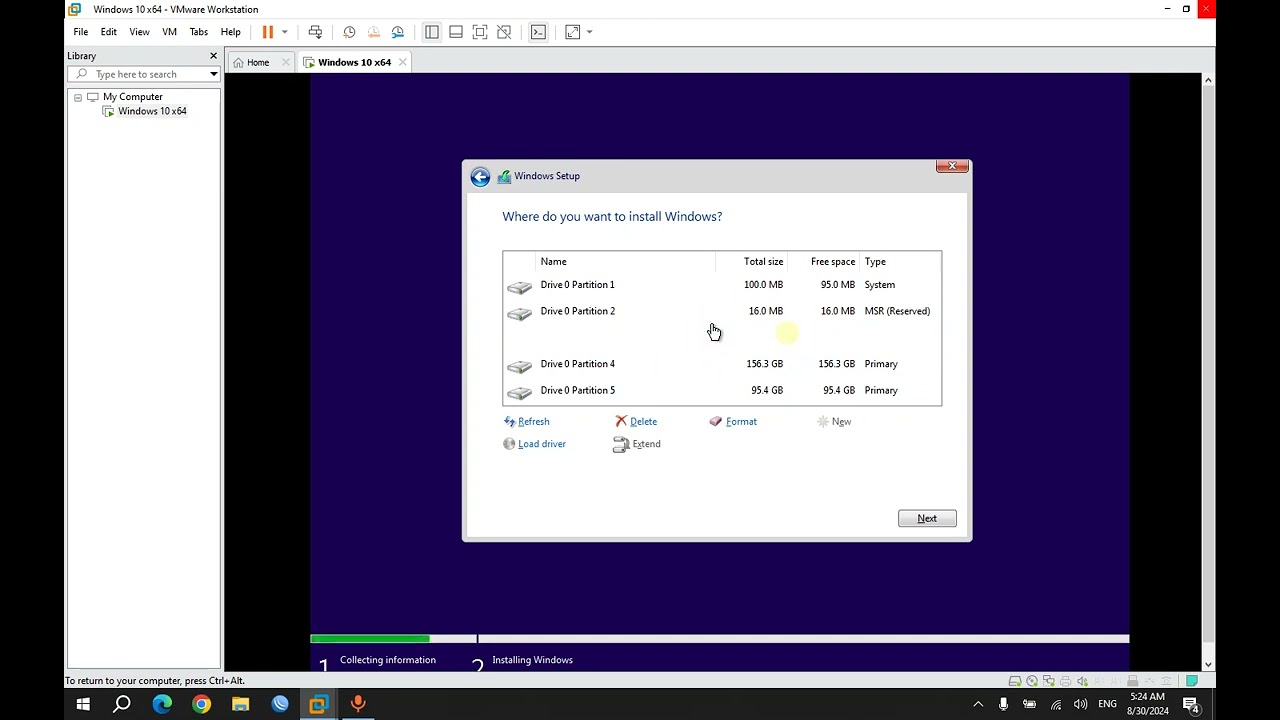Open the Library search dropdown arrow
The image size is (1280, 720).
213,74
